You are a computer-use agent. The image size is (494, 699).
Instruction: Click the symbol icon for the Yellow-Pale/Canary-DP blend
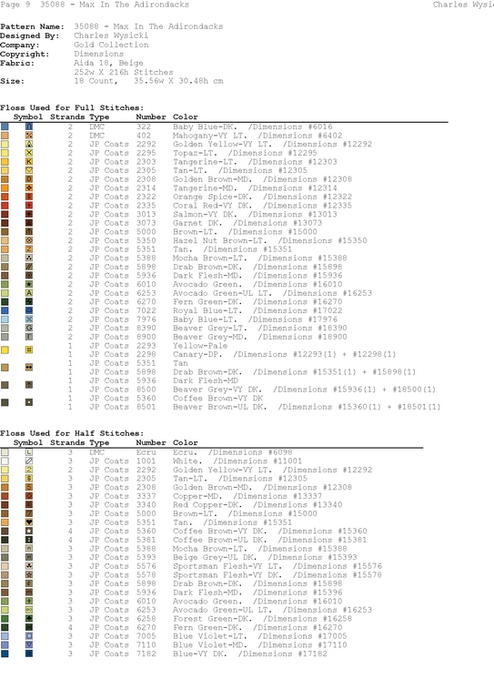click(29, 350)
